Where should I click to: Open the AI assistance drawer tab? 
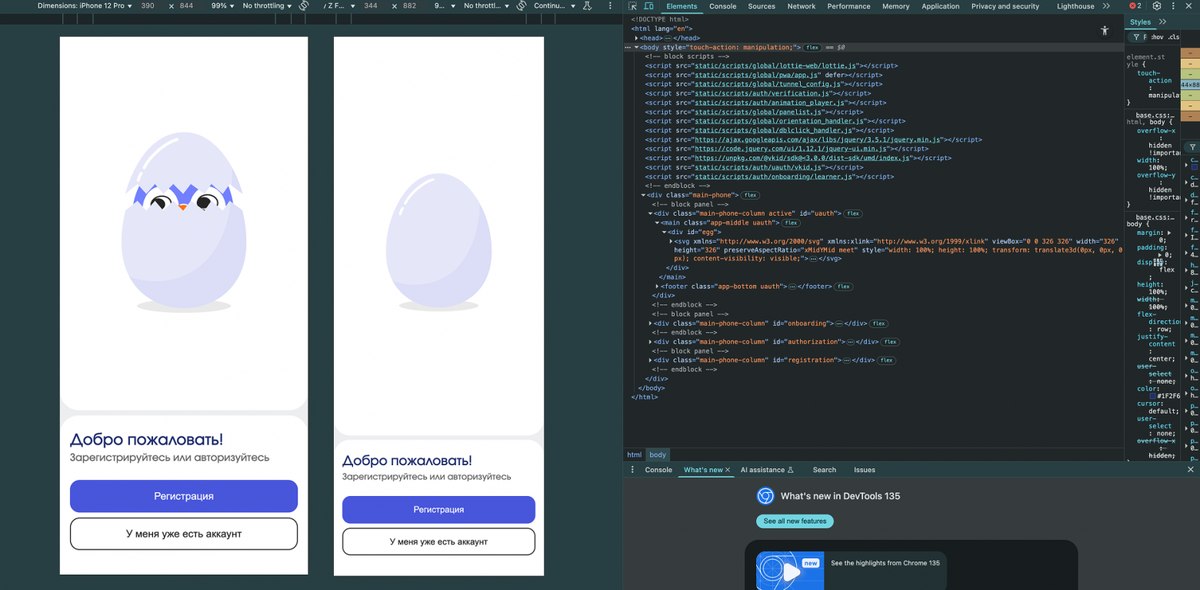click(767, 470)
